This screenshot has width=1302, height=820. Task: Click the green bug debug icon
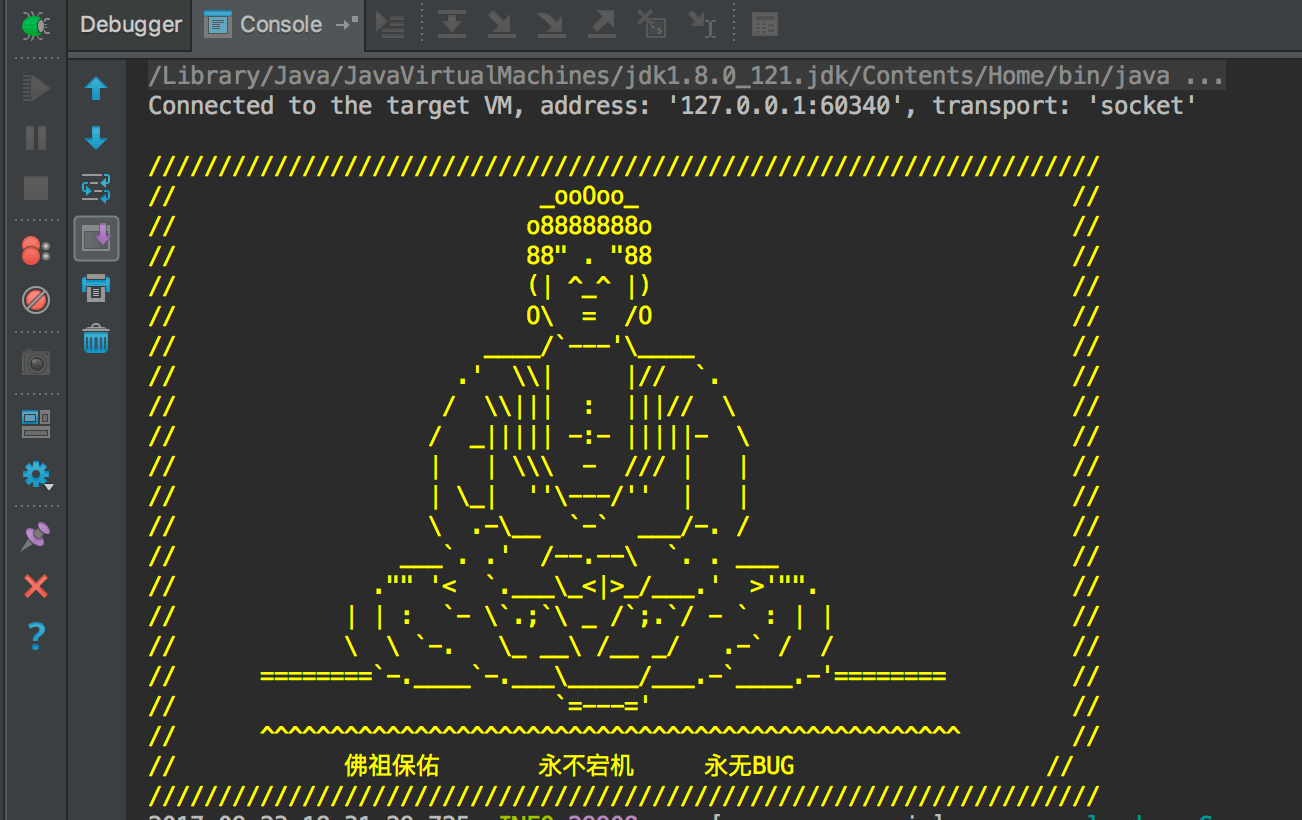click(36, 25)
